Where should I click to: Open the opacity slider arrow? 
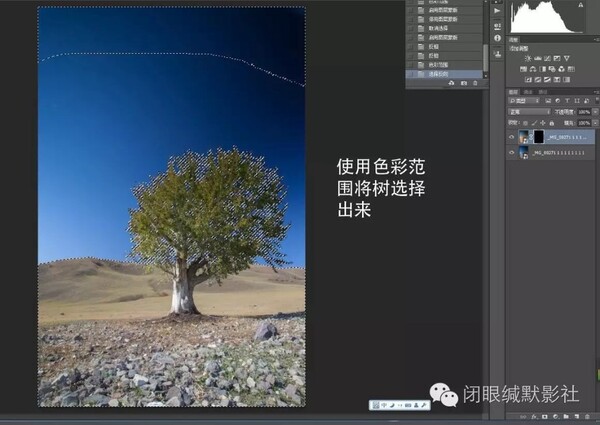point(595,112)
